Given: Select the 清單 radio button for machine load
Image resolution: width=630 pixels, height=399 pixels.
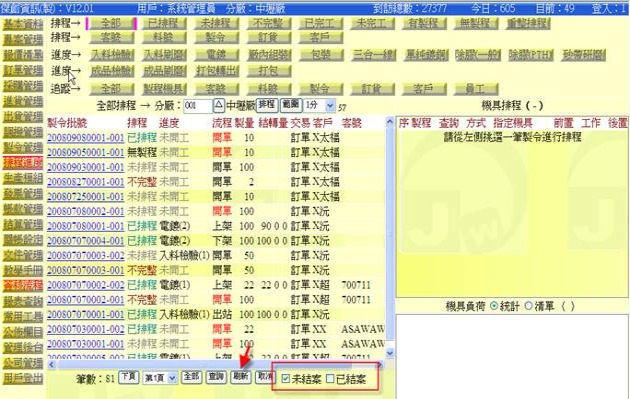Looking at the screenshot, I should point(529,306).
